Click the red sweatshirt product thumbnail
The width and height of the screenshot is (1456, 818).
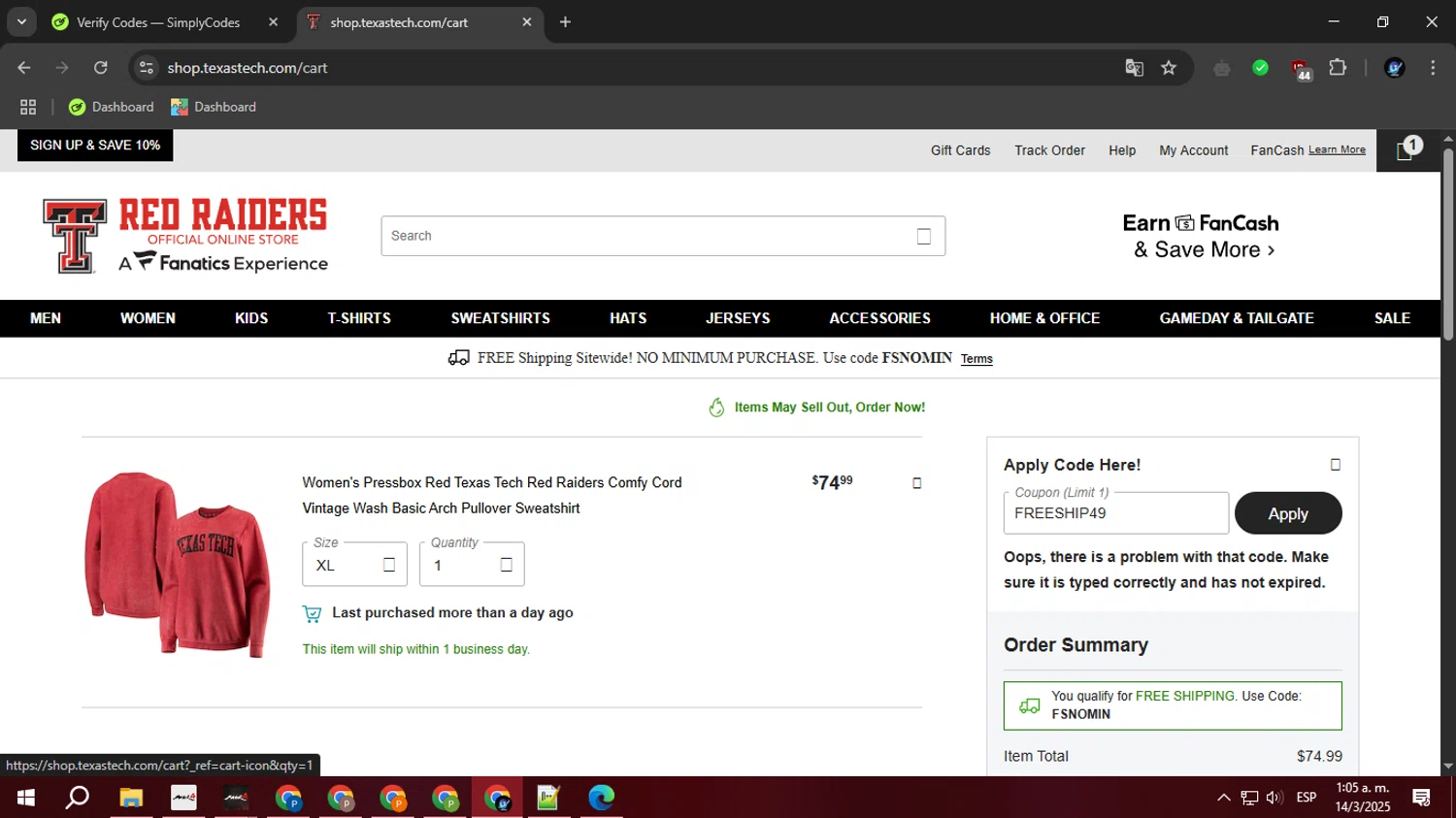[178, 564]
